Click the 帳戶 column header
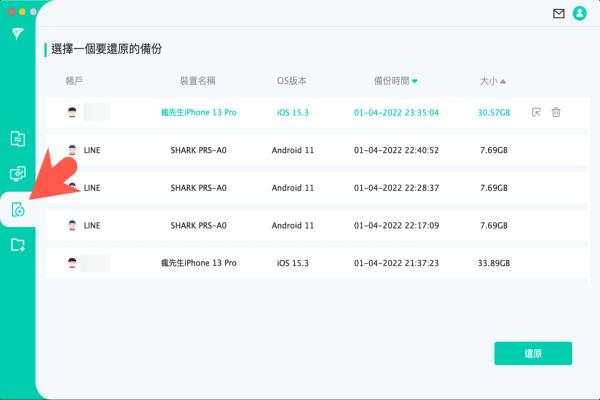The image size is (600, 400). (74, 80)
